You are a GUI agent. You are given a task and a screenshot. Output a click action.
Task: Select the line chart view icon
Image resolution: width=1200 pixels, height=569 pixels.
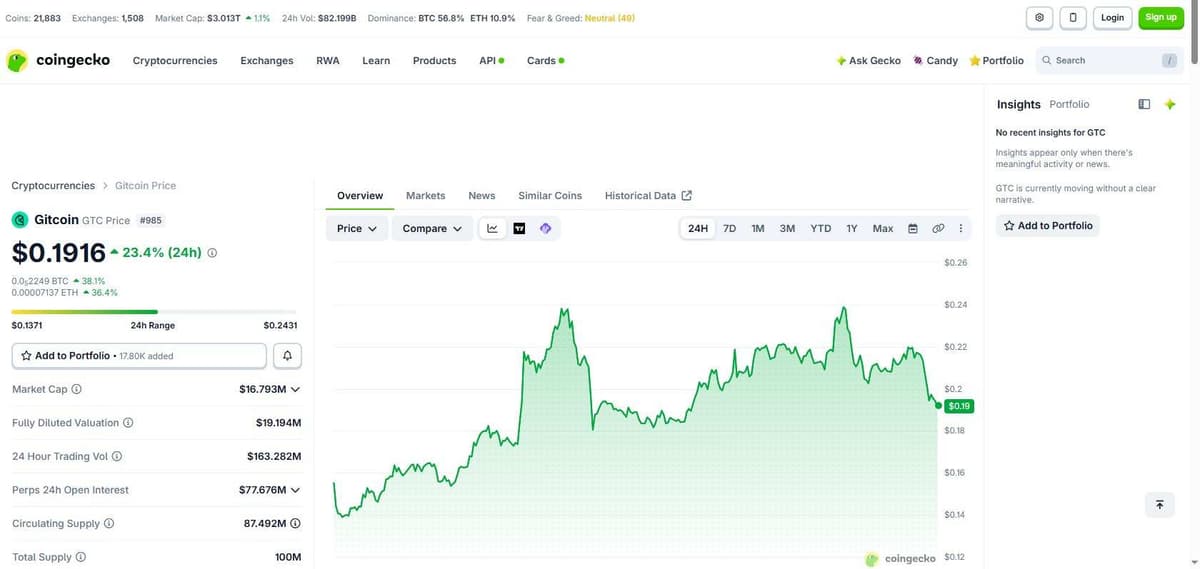tap(492, 228)
